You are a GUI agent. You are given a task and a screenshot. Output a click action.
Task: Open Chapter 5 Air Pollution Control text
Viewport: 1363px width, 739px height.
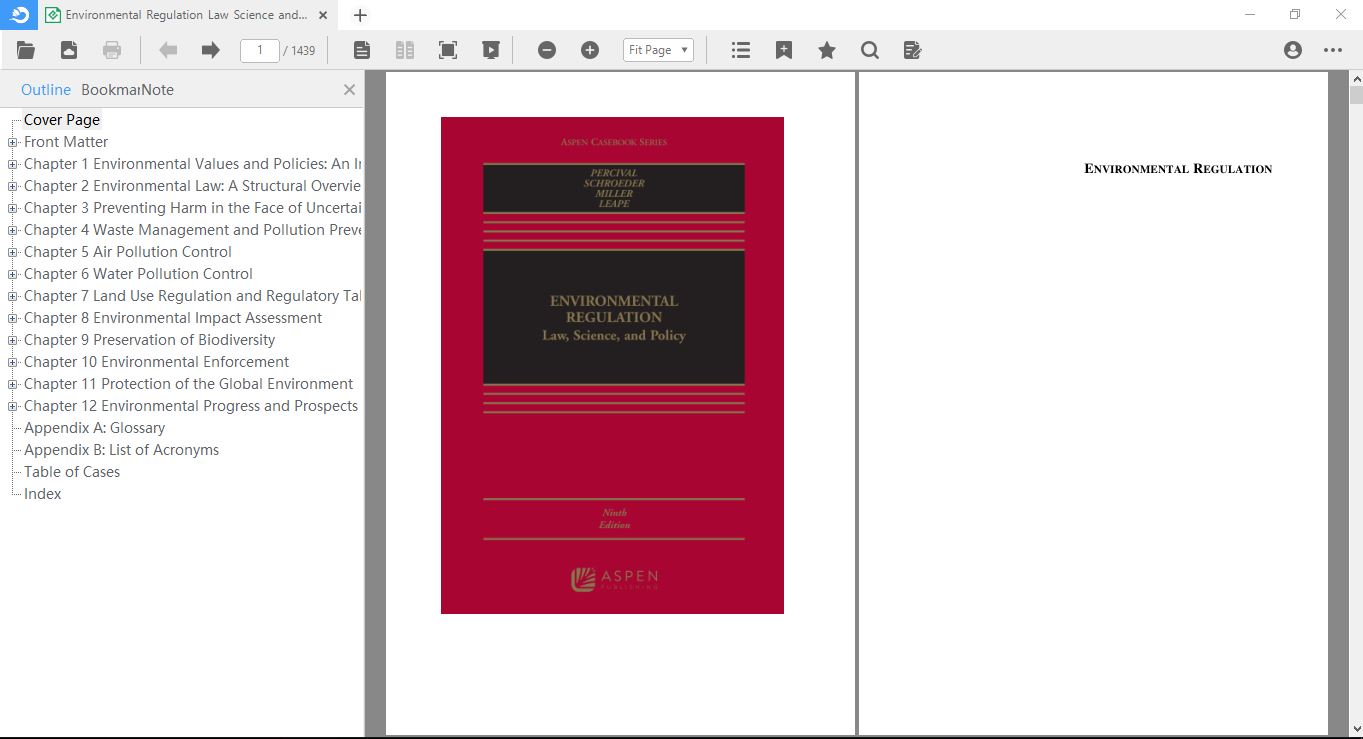(x=128, y=252)
